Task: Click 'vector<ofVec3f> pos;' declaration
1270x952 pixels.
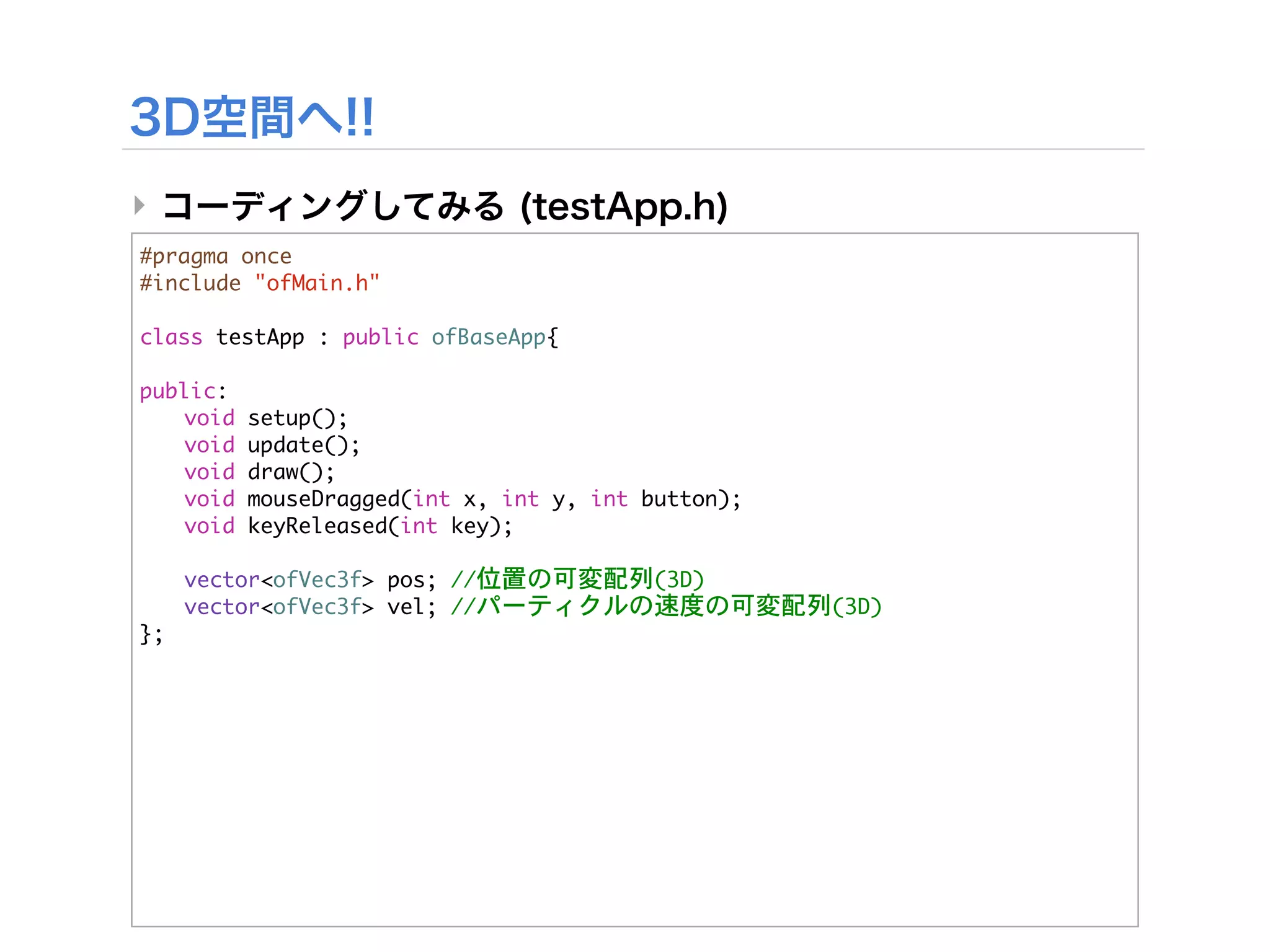Action: 310,581
